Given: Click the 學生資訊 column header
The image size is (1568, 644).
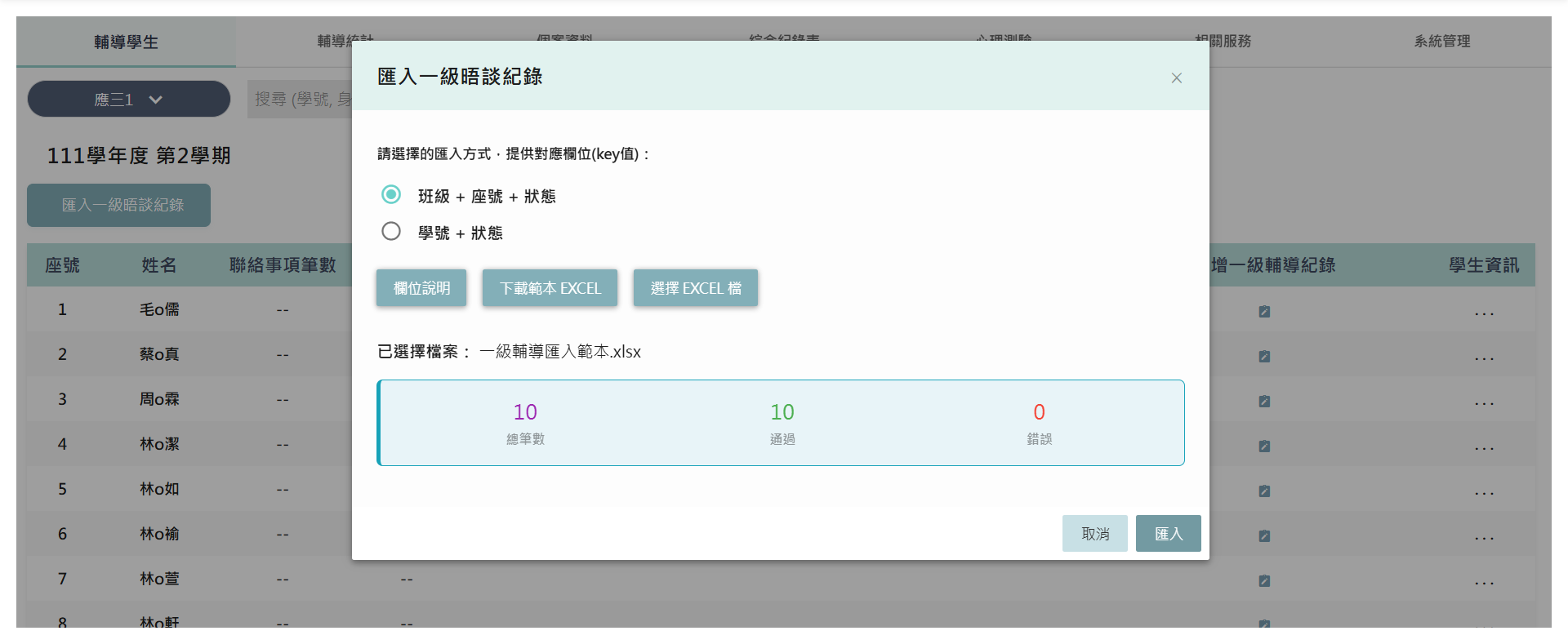Looking at the screenshot, I should click(x=1484, y=264).
